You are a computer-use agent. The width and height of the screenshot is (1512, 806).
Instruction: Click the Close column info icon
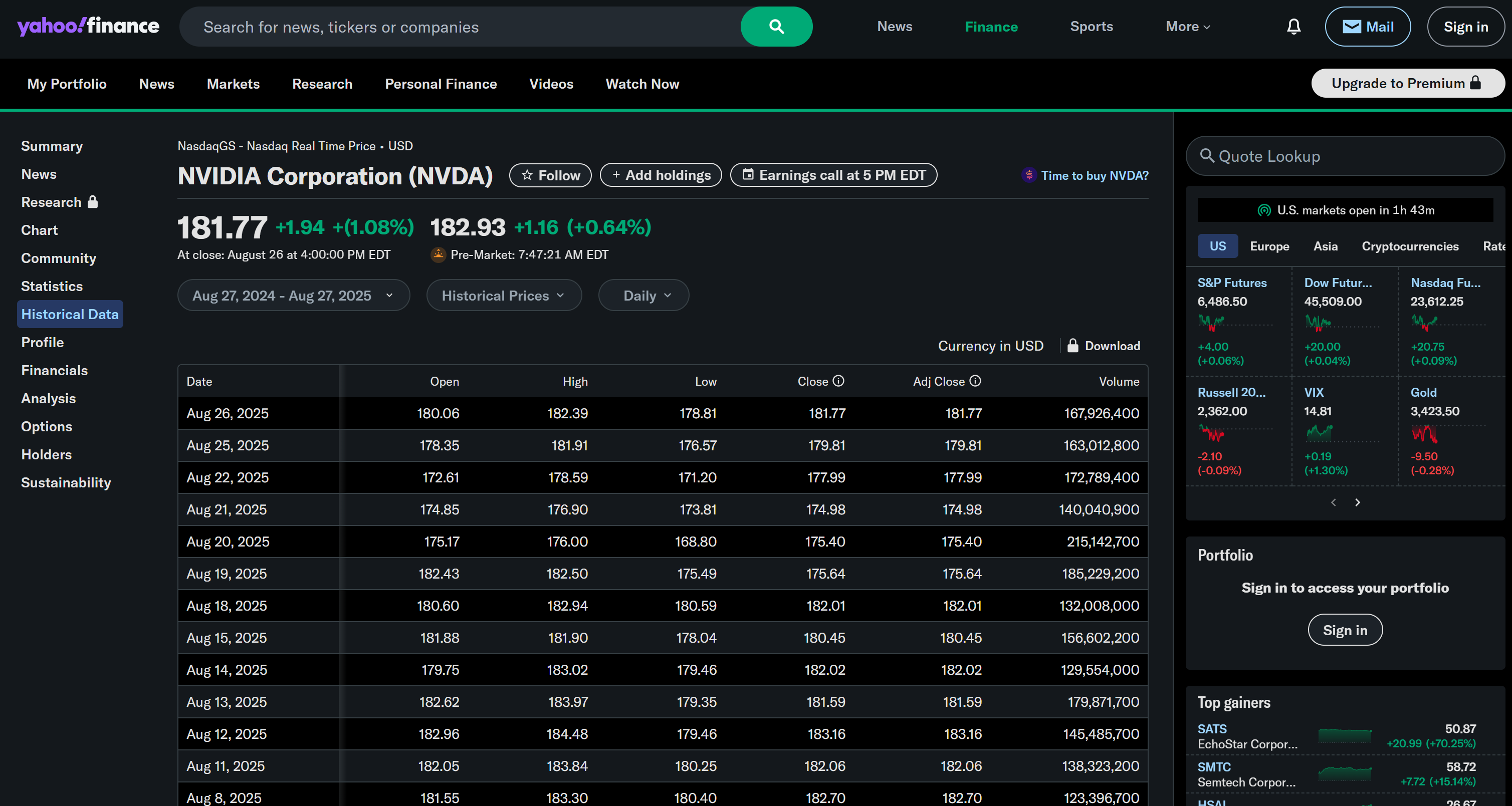pos(838,381)
